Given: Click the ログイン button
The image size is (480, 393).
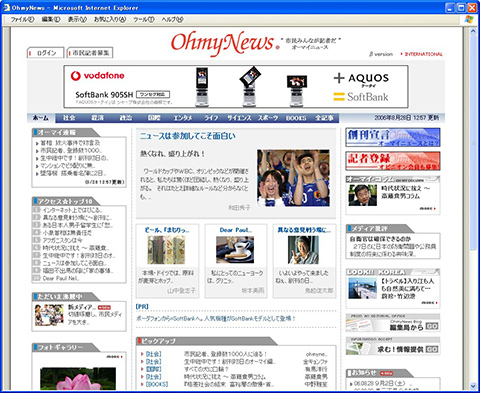Looking at the screenshot, I should (x=45, y=53).
